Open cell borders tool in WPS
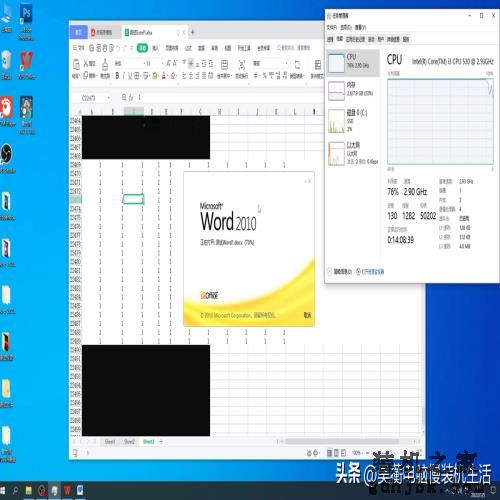 (x=137, y=76)
